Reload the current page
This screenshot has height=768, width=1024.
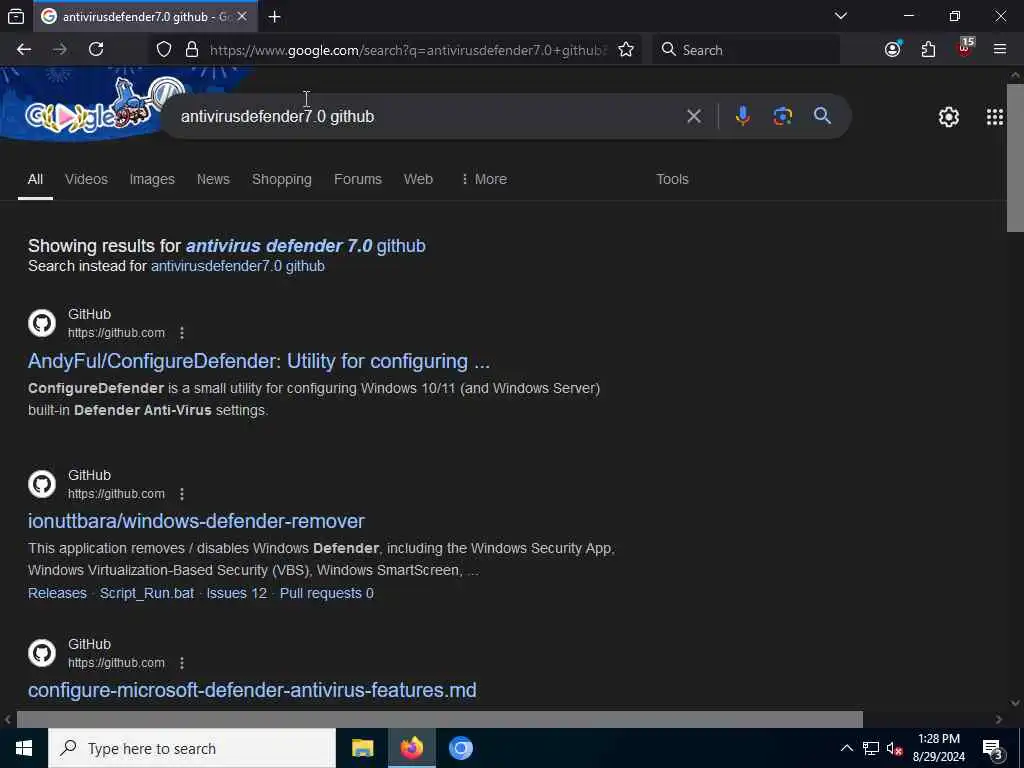[x=96, y=50]
